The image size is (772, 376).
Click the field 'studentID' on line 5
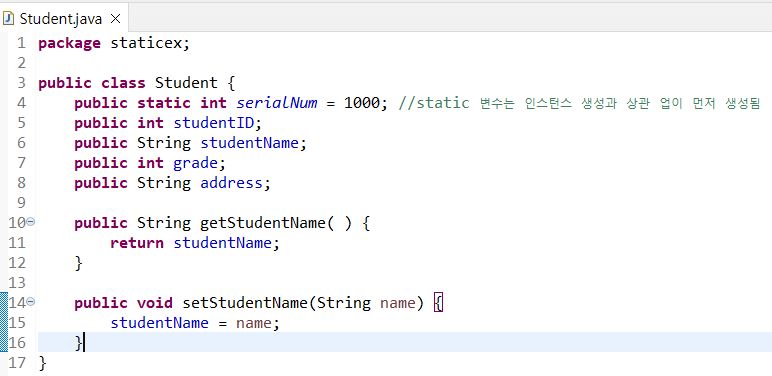214,123
